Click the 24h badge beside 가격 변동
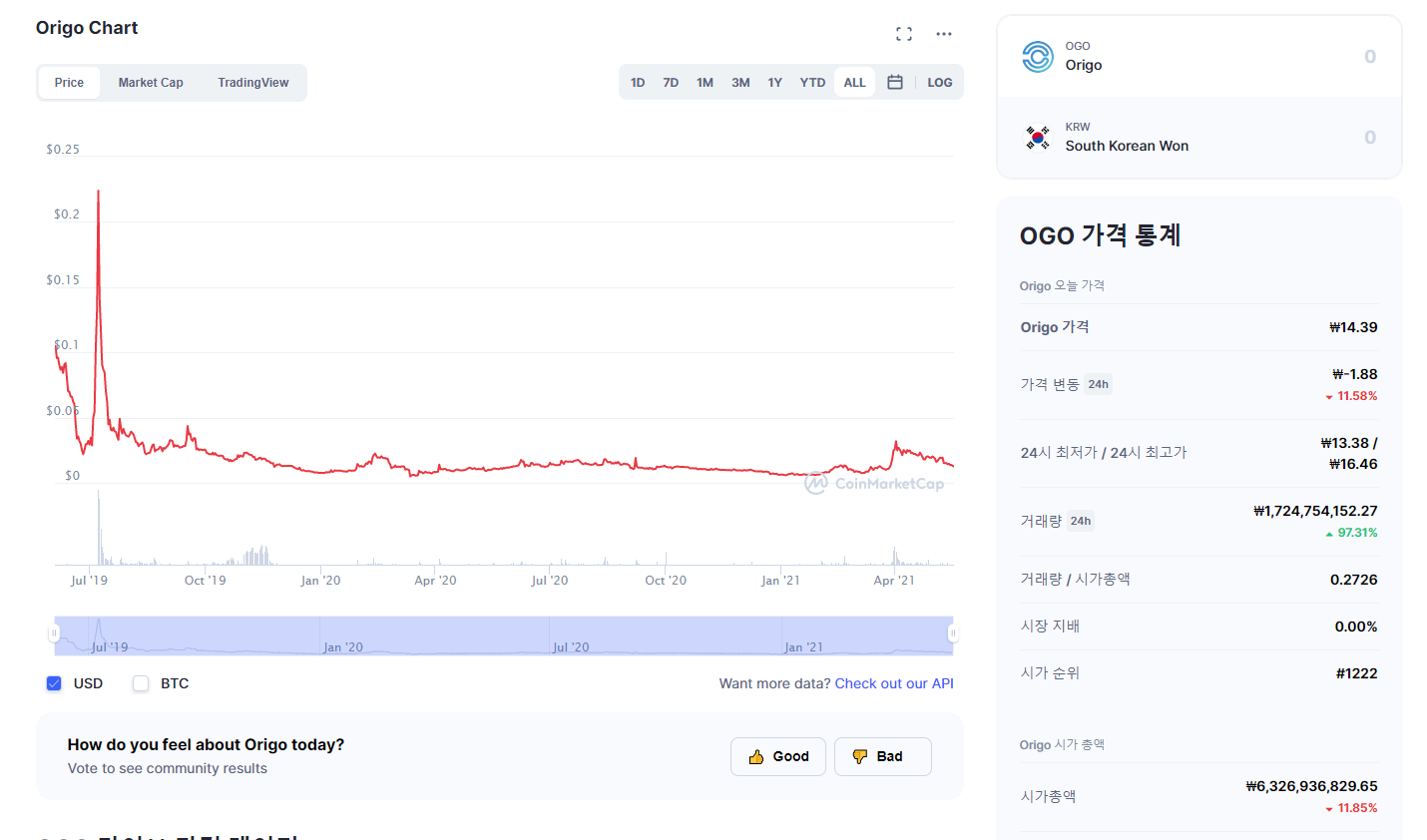 point(1098,384)
